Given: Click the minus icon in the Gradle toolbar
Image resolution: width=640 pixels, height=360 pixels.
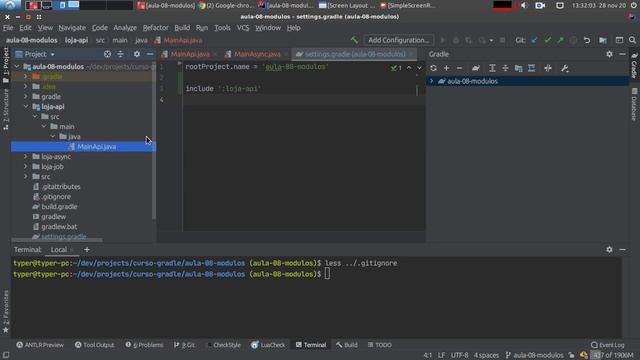Looking at the screenshot, I should (x=459, y=68).
